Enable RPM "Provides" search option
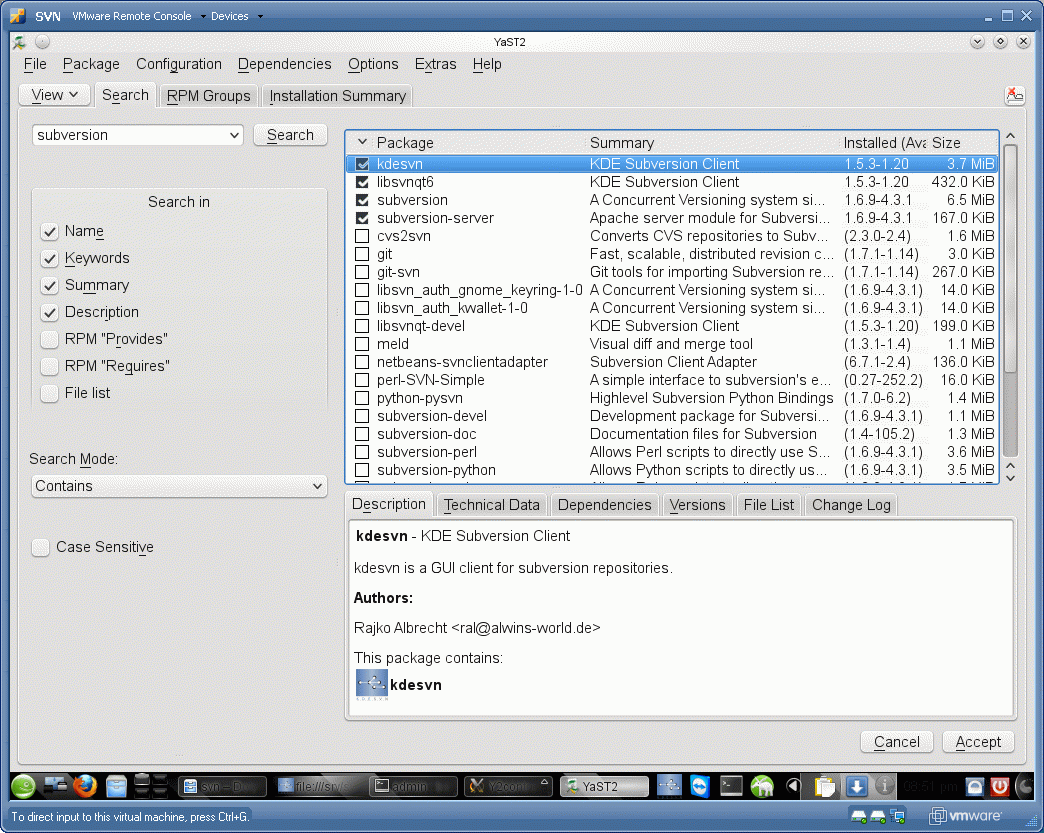 click(x=49, y=340)
